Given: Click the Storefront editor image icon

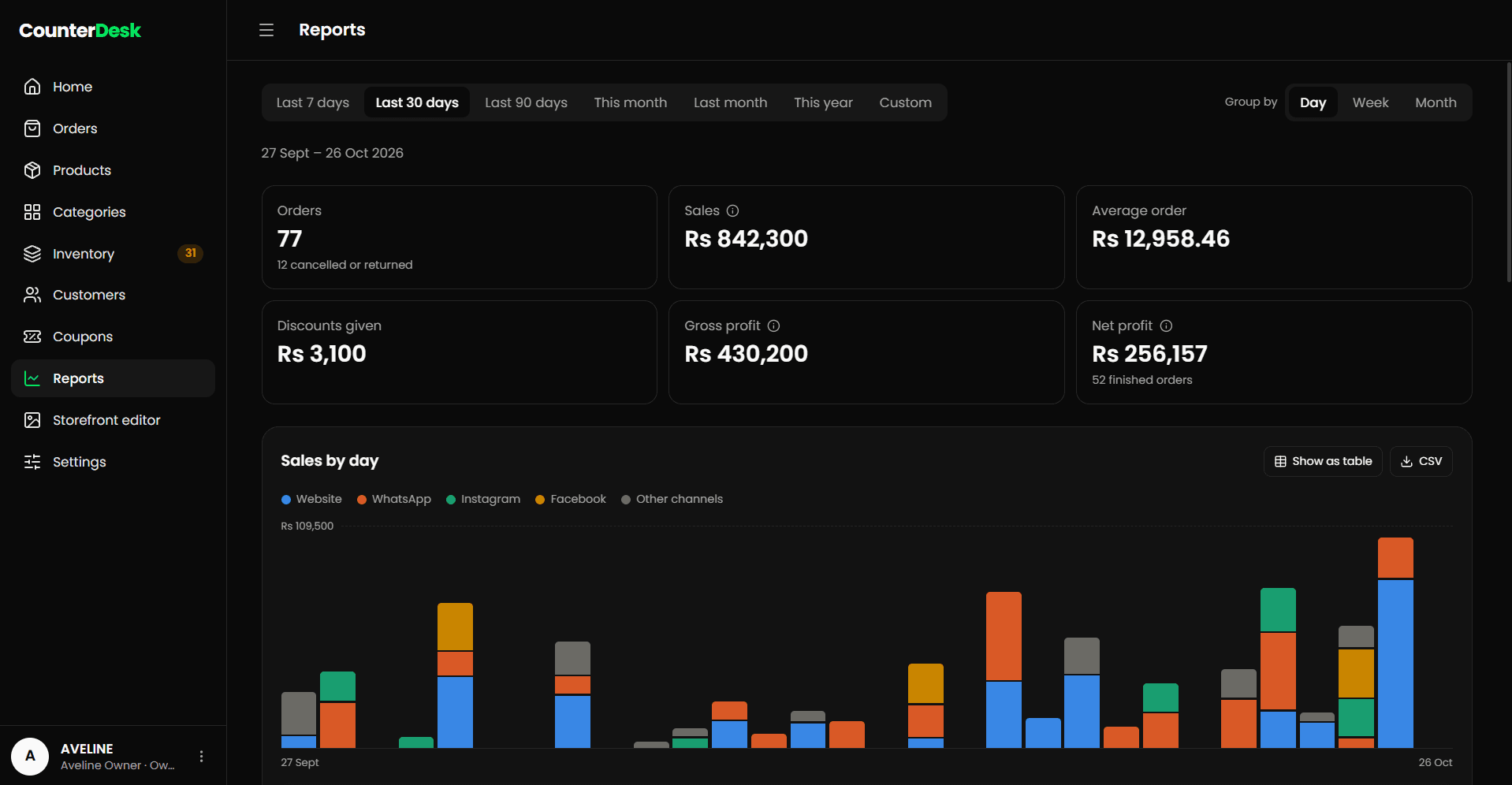Looking at the screenshot, I should tap(32, 420).
